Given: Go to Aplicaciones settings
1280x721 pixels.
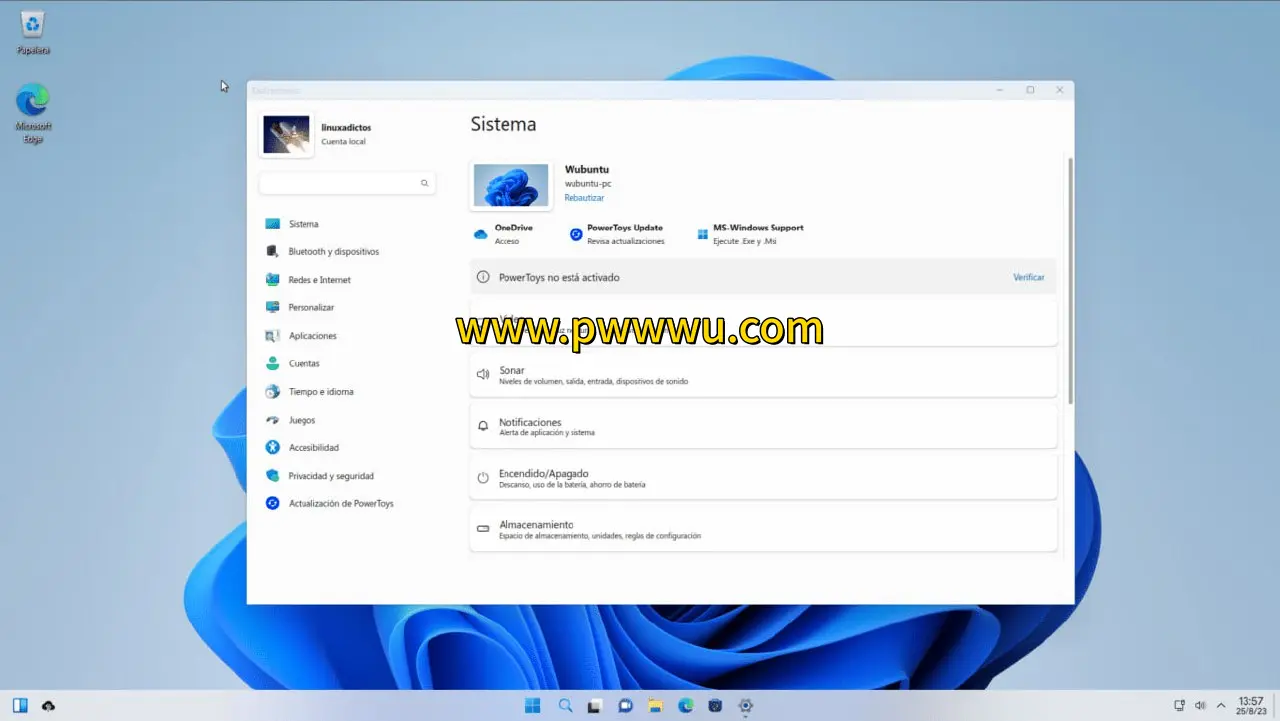Looking at the screenshot, I should pos(312,336).
